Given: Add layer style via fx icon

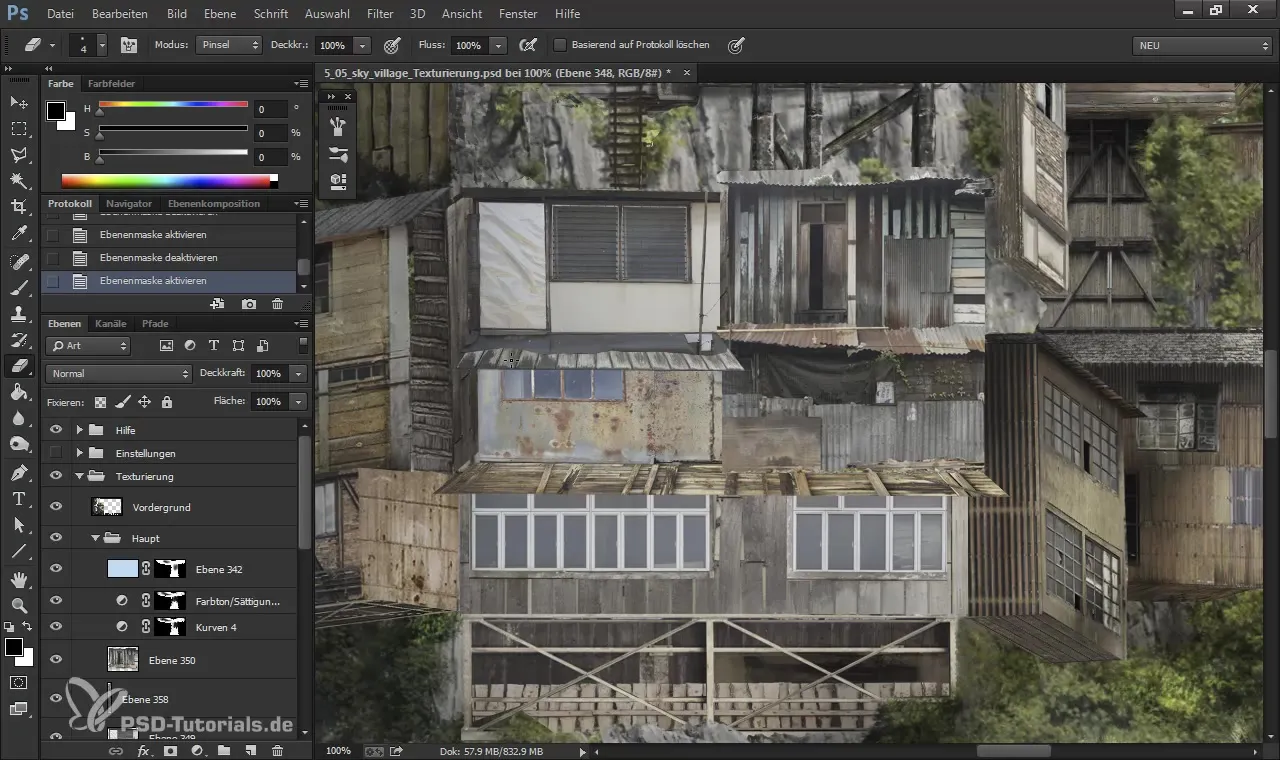Looking at the screenshot, I should pyautogui.click(x=143, y=750).
